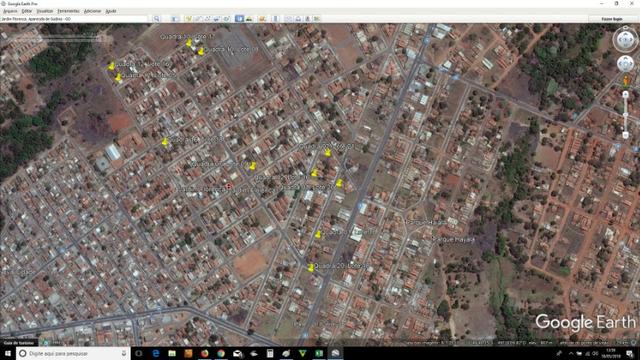640x360 pixels.
Task: Select the Add Path tool
Action: (207, 19)
